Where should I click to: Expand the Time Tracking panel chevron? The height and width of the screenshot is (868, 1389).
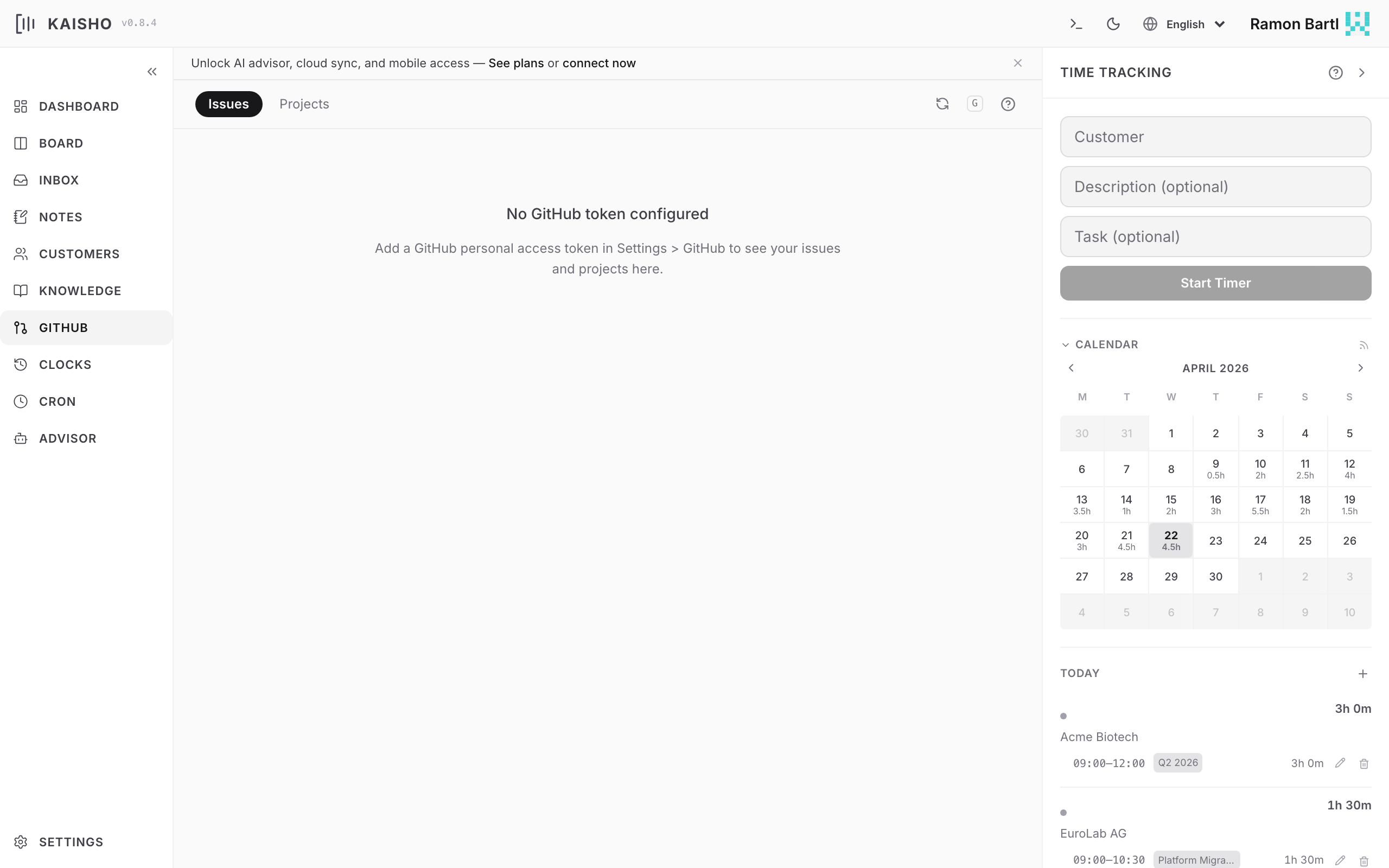1361,72
